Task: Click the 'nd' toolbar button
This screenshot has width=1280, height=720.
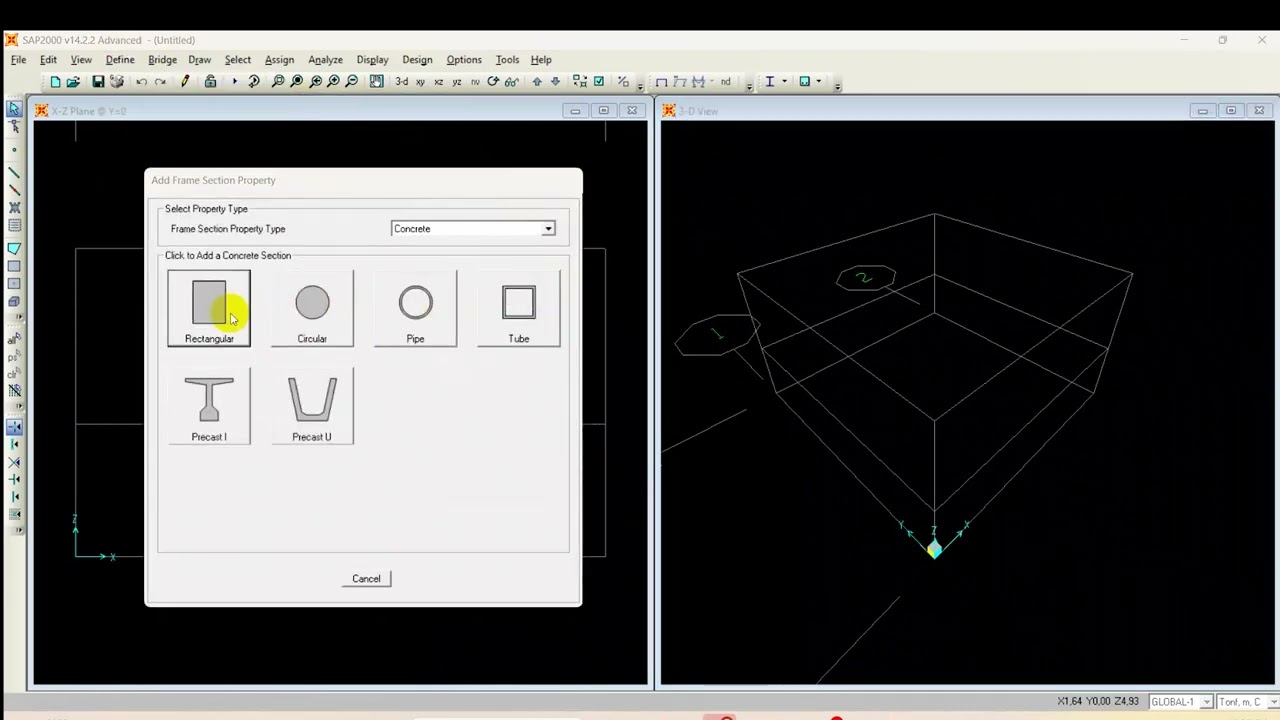Action: pyautogui.click(x=725, y=81)
